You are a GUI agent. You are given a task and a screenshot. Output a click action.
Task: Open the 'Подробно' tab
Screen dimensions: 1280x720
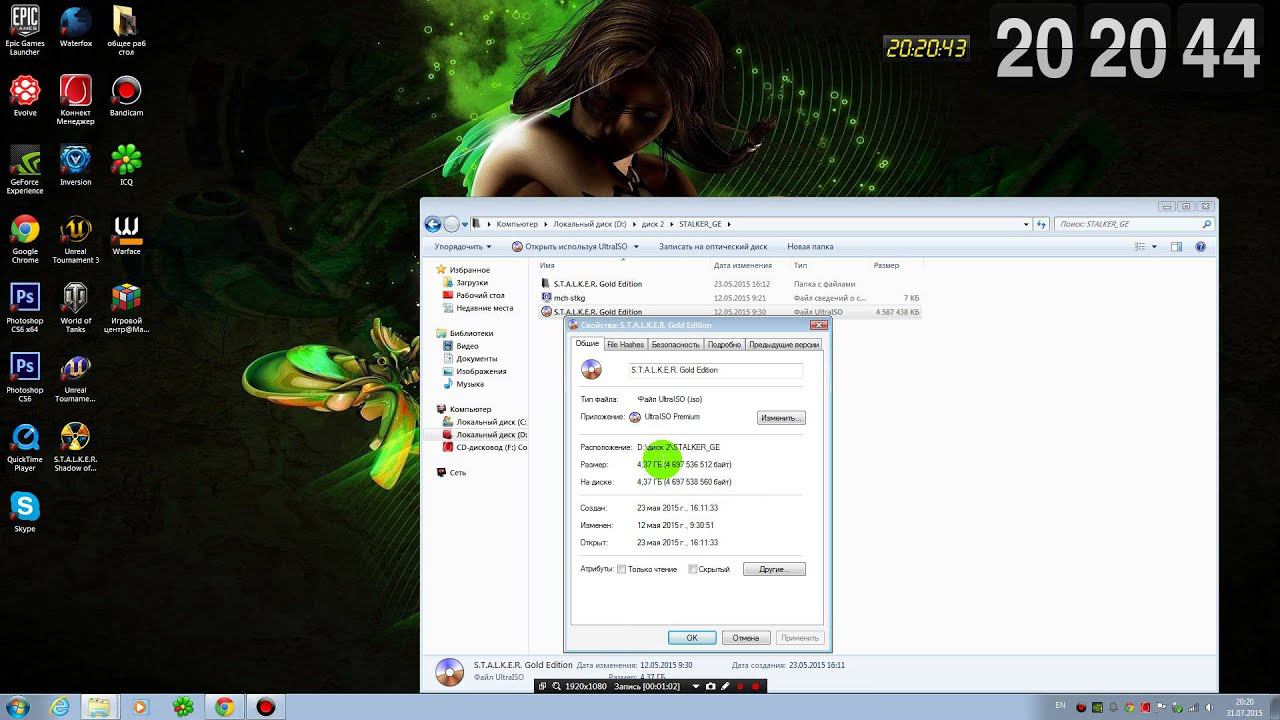[x=724, y=345]
